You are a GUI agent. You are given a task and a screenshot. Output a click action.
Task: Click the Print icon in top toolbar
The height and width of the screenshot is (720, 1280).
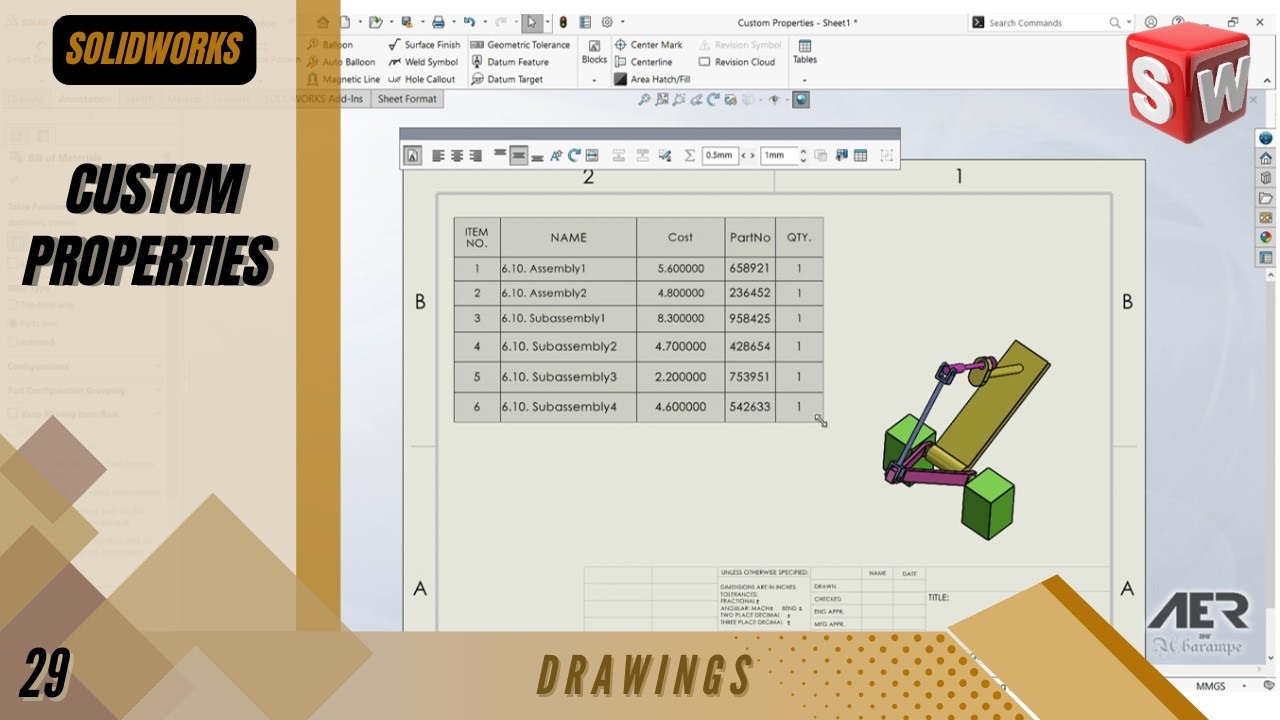tap(438, 22)
